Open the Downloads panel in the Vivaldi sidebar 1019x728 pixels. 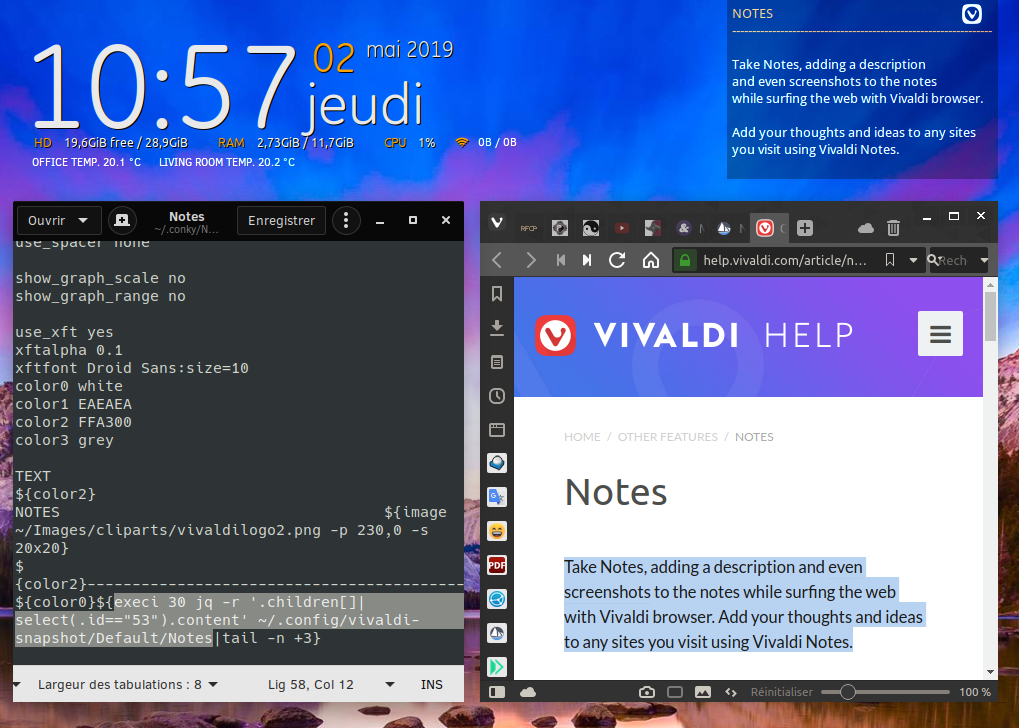coord(497,328)
